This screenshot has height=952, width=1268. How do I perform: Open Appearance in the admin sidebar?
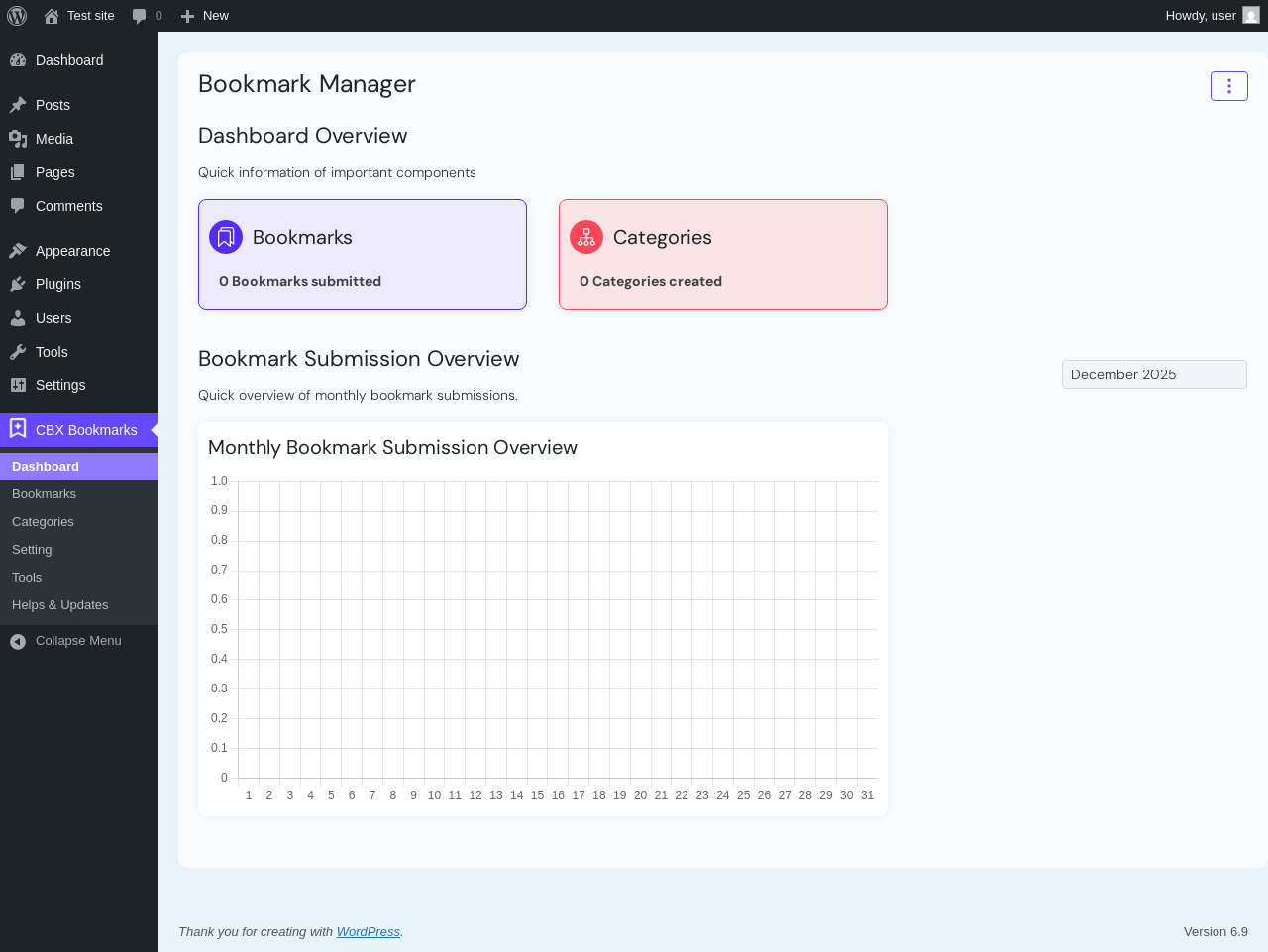point(72,251)
